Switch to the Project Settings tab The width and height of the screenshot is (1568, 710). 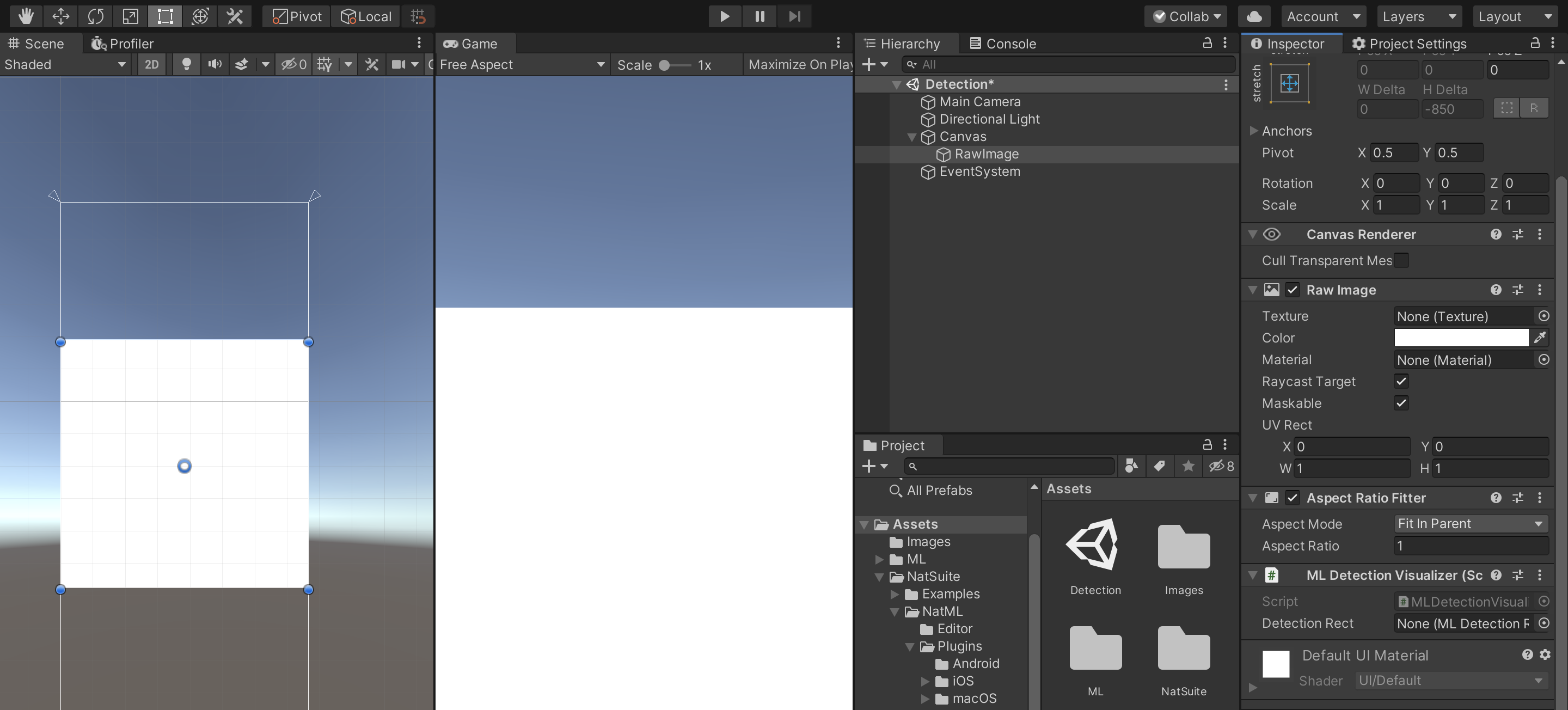pyautogui.click(x=1409, y=43)
